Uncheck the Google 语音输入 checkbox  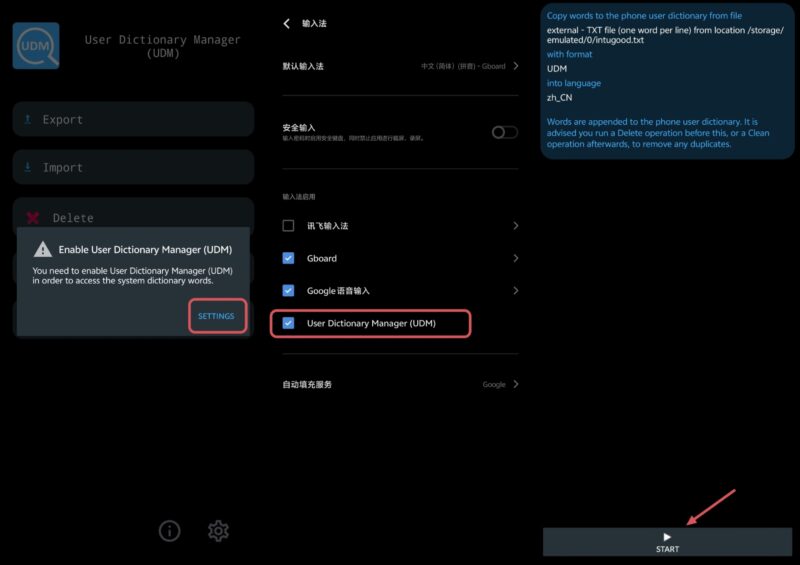[x=288, y=290]
